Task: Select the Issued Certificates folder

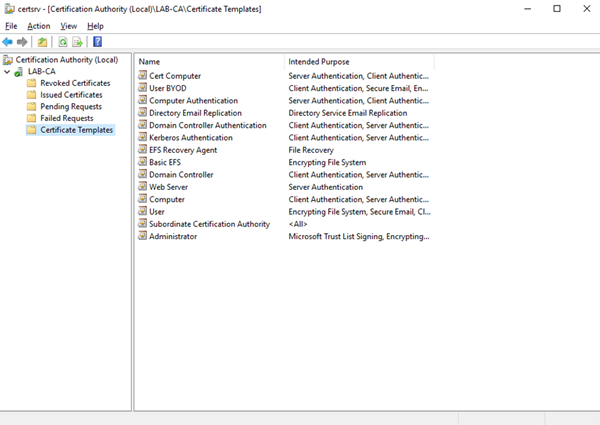Action: click(x=71, y=95)
